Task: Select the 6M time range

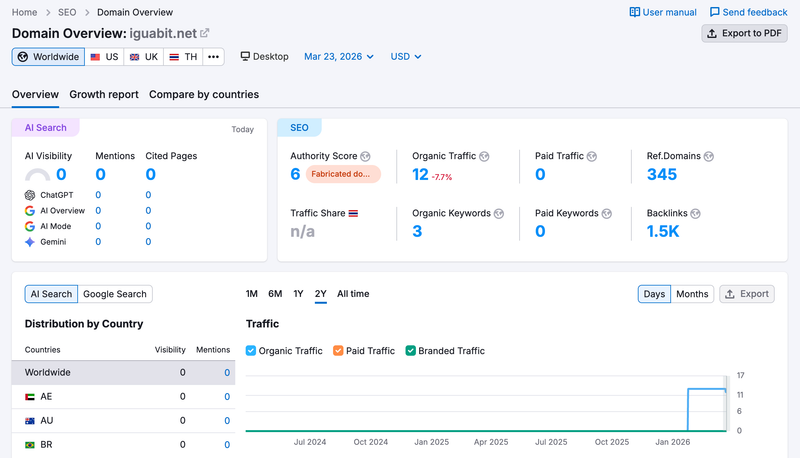Action: tap(275, 294)
